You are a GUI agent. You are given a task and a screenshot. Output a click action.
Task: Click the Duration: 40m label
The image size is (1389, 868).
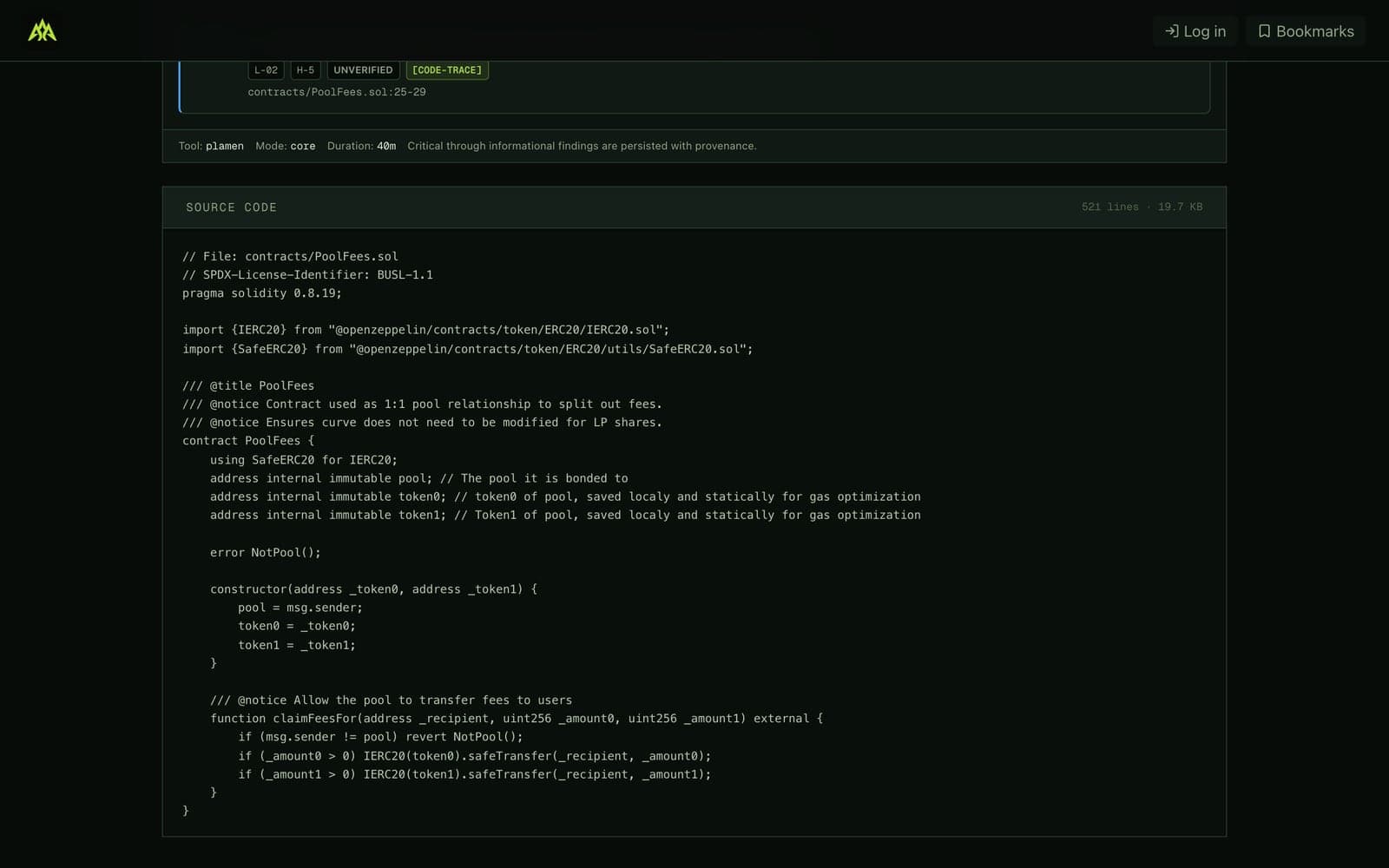point(361,146)
